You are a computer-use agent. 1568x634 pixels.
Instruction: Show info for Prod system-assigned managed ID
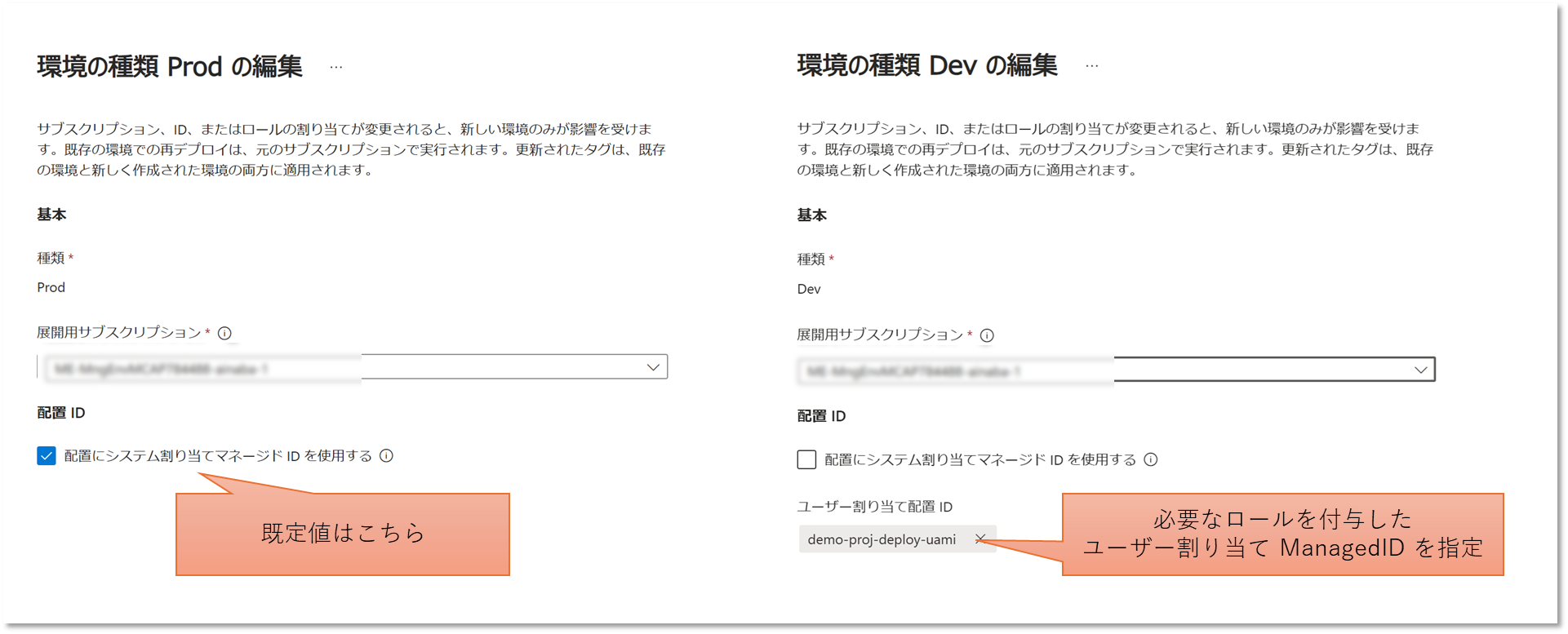point(387,456)
